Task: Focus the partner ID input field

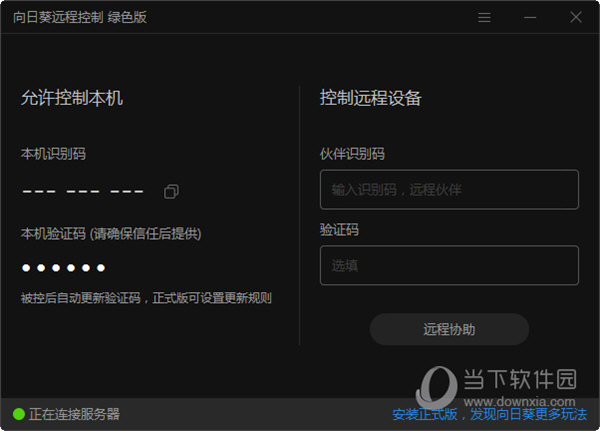Action: pos(449,189)
